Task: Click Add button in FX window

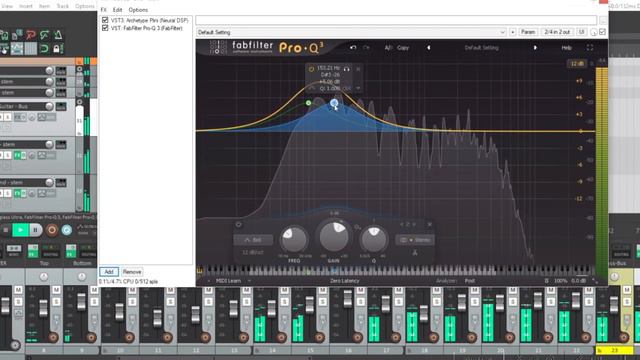Action: pyautogui.click(x=109, y=272)
